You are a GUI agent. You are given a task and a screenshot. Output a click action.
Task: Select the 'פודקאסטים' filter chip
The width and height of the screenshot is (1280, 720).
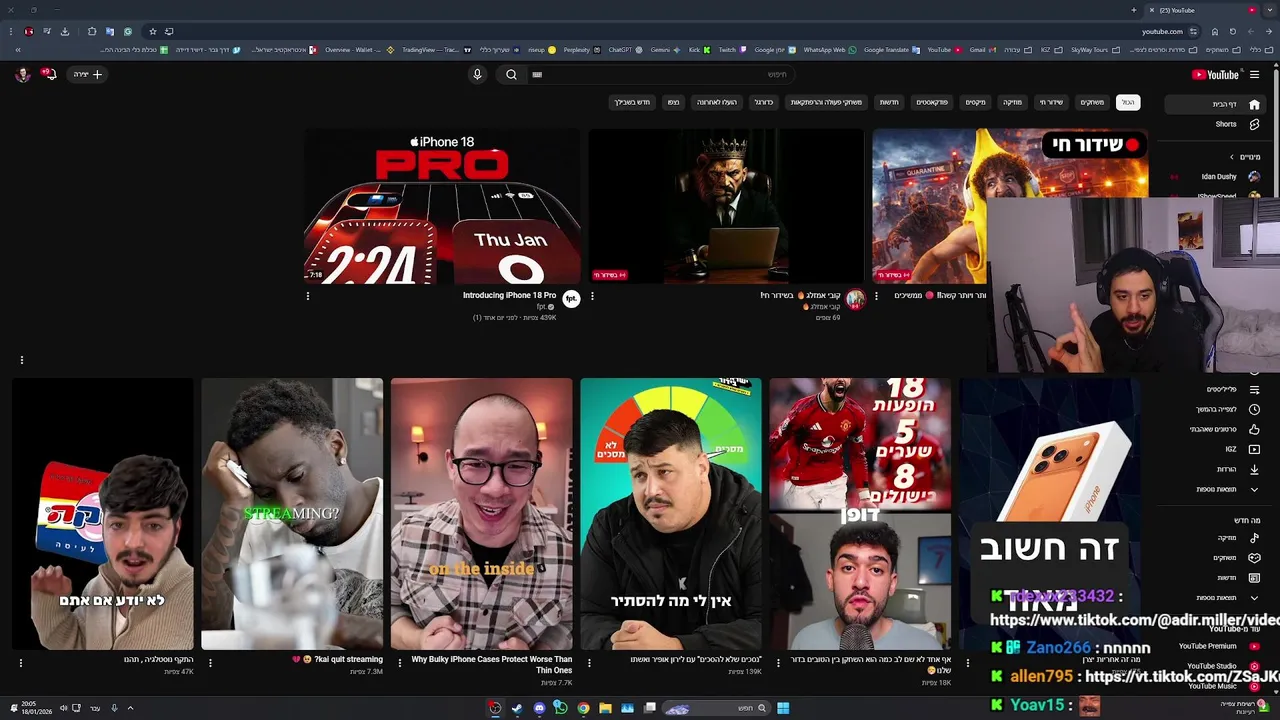click(x=932, y=102)
